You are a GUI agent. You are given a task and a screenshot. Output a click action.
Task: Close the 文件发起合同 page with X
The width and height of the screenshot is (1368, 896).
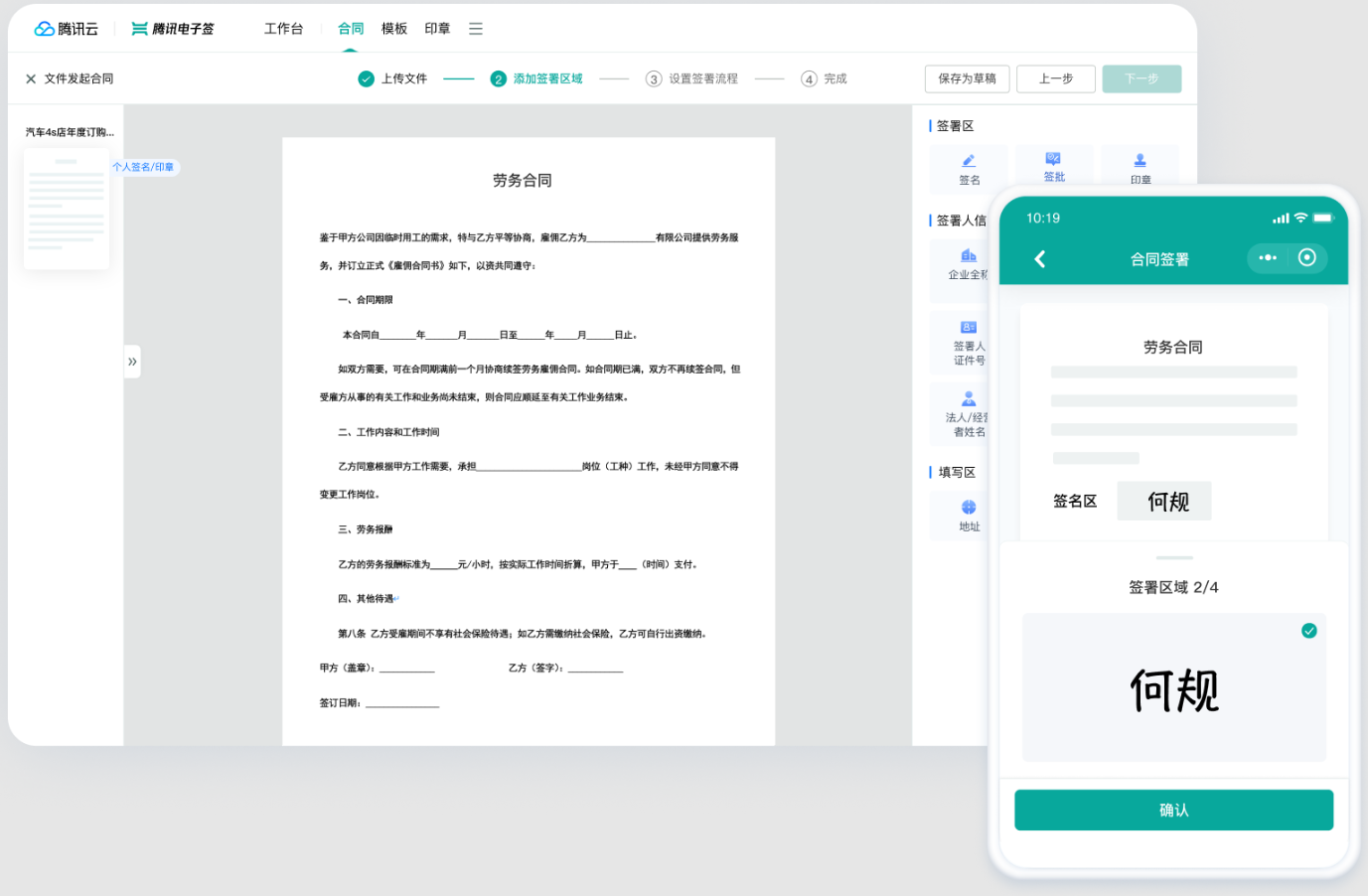point(31,78)
